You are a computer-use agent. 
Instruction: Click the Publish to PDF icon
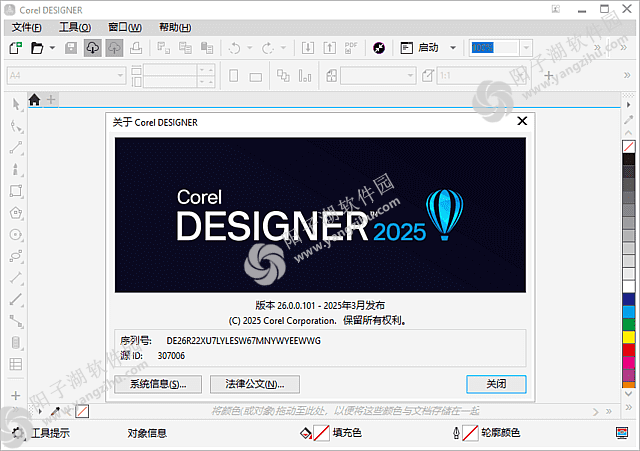(x=351, y=48)
